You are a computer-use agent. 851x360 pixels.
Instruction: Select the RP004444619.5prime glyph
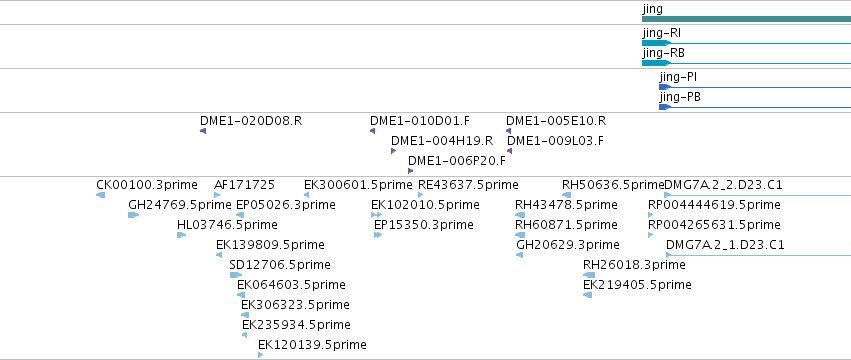coord(651,215)
